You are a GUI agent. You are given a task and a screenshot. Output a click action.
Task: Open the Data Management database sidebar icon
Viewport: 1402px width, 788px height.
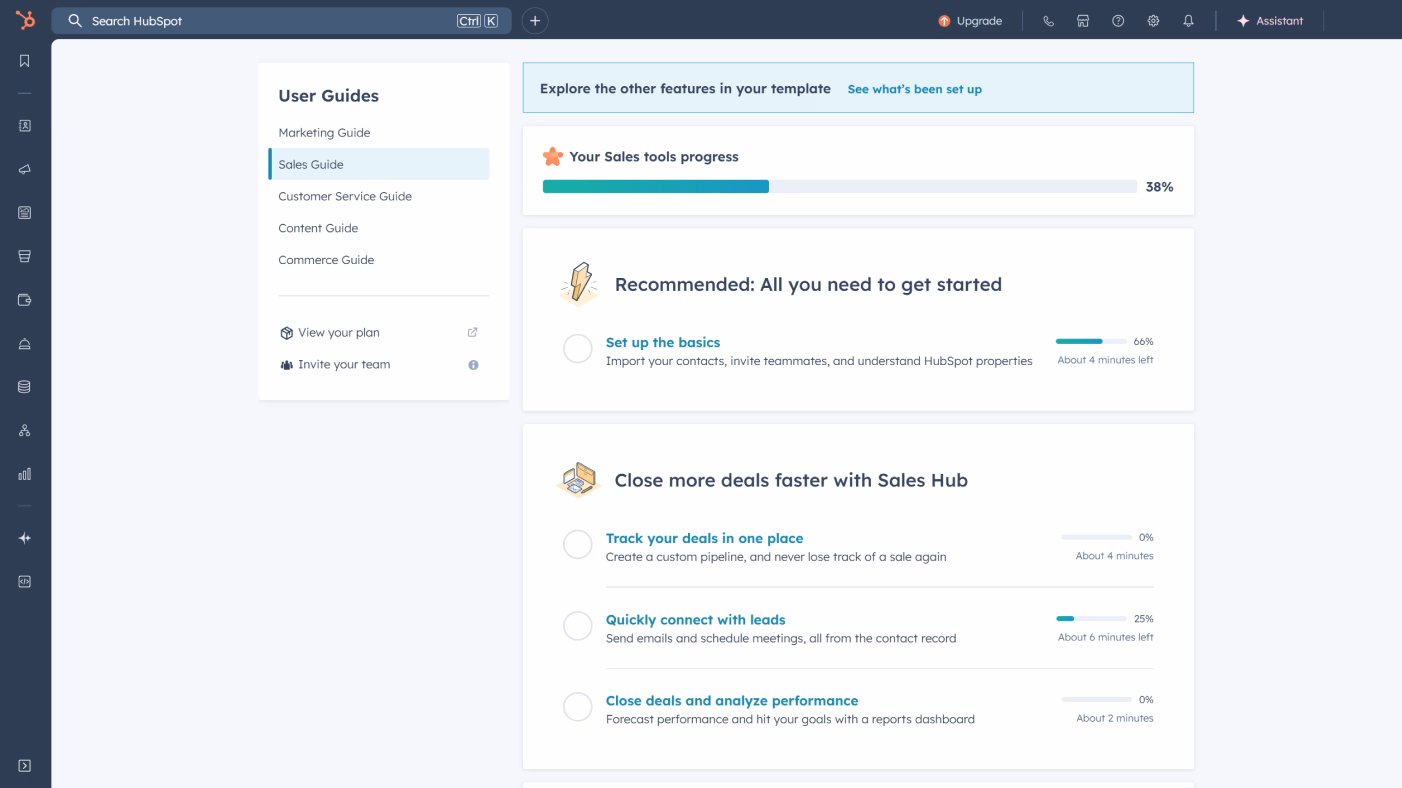pos(25,386)
